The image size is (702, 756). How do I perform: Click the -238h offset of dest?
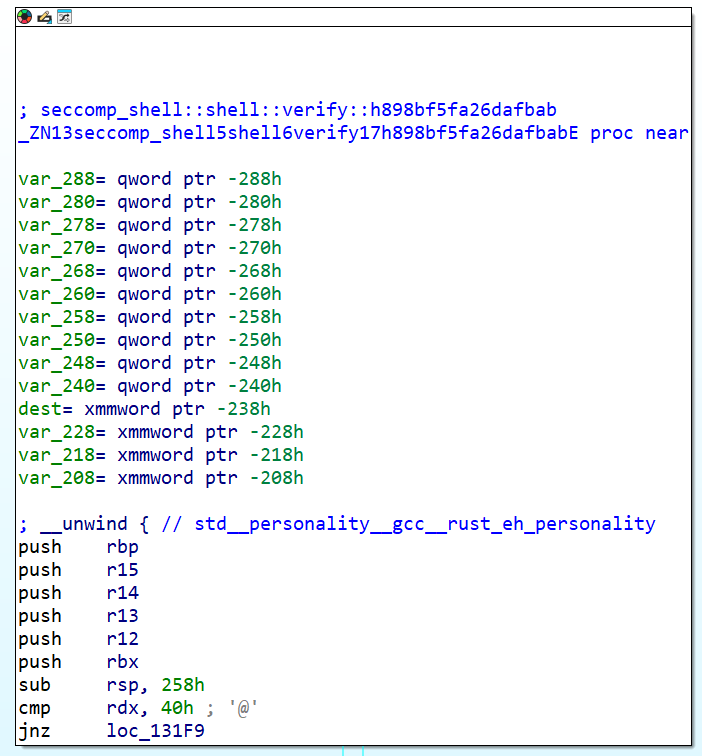[244, 409]
